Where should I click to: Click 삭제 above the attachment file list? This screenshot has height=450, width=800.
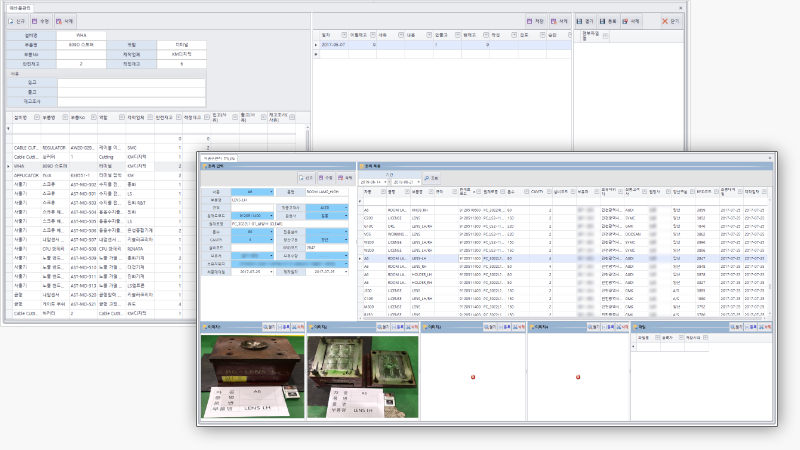[x=631, y=21]
